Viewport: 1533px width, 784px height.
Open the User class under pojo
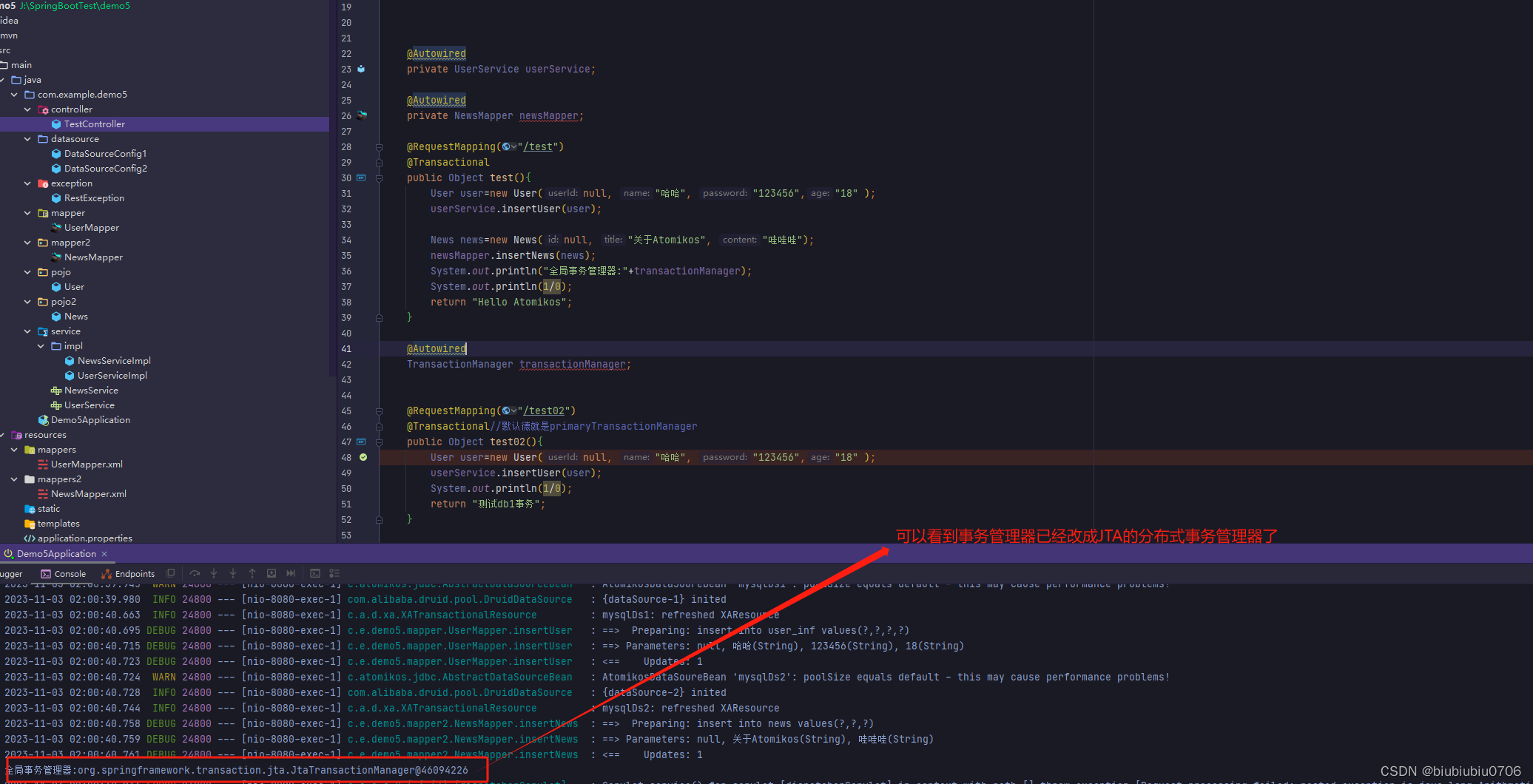coord(74,287)
